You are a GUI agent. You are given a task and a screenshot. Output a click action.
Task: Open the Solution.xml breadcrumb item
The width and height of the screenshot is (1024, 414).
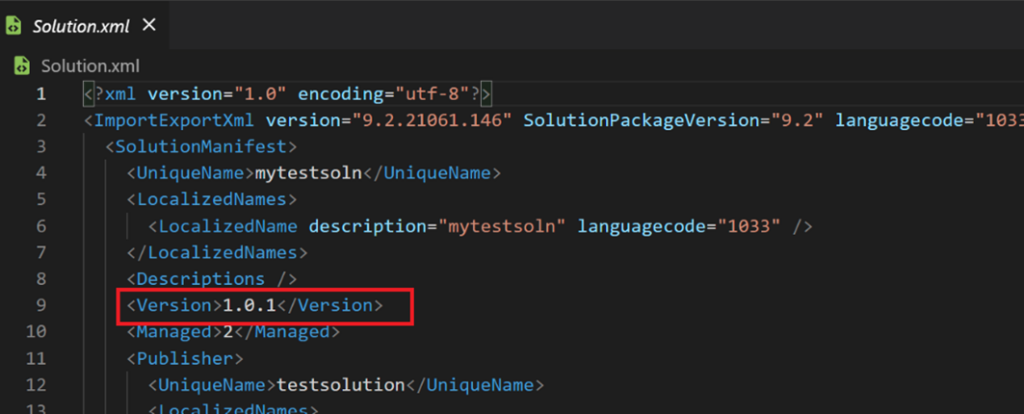pyautogui.click(x=89, y=66)
